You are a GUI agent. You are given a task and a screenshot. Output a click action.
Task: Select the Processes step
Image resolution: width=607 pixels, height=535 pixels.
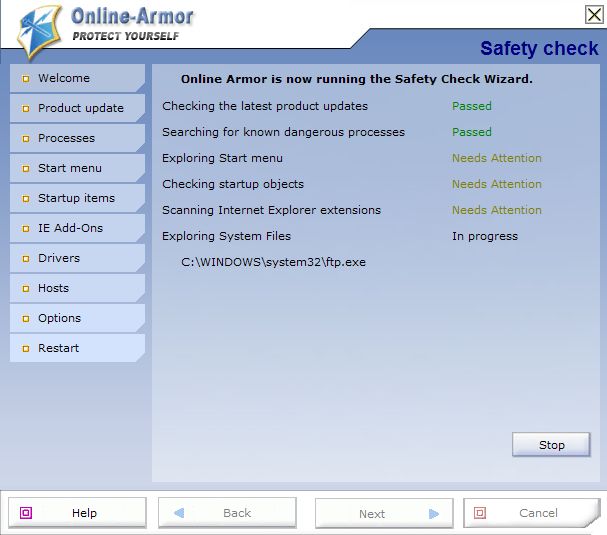(77, 138)
